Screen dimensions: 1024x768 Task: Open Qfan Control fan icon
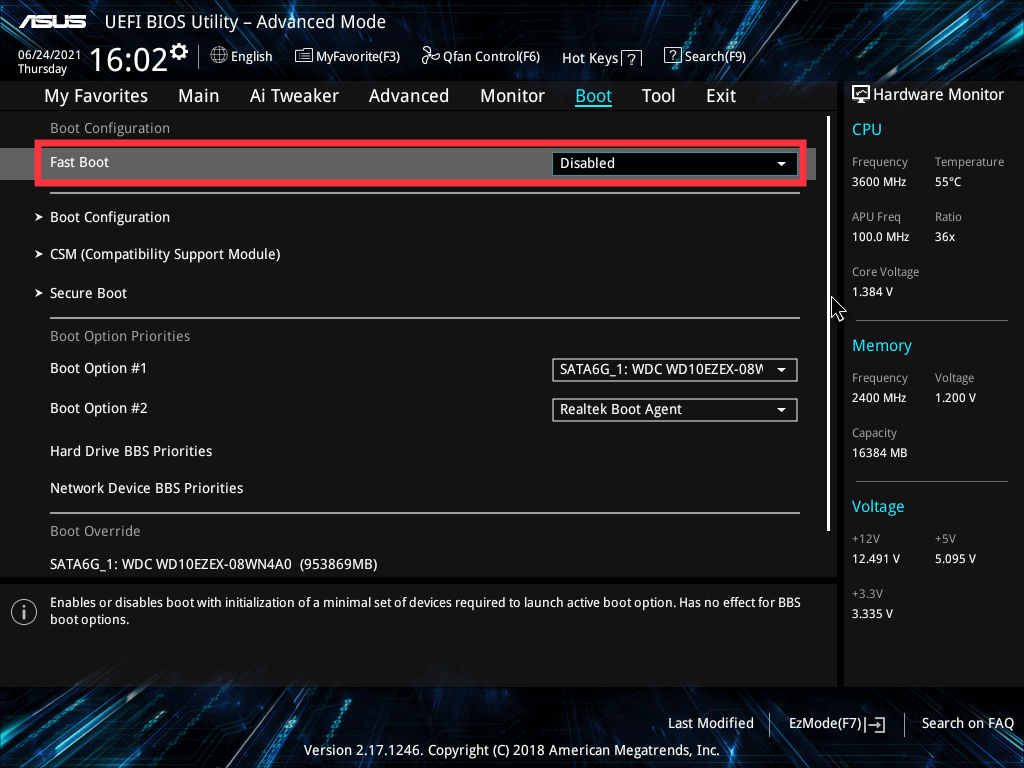click(431, 56)
